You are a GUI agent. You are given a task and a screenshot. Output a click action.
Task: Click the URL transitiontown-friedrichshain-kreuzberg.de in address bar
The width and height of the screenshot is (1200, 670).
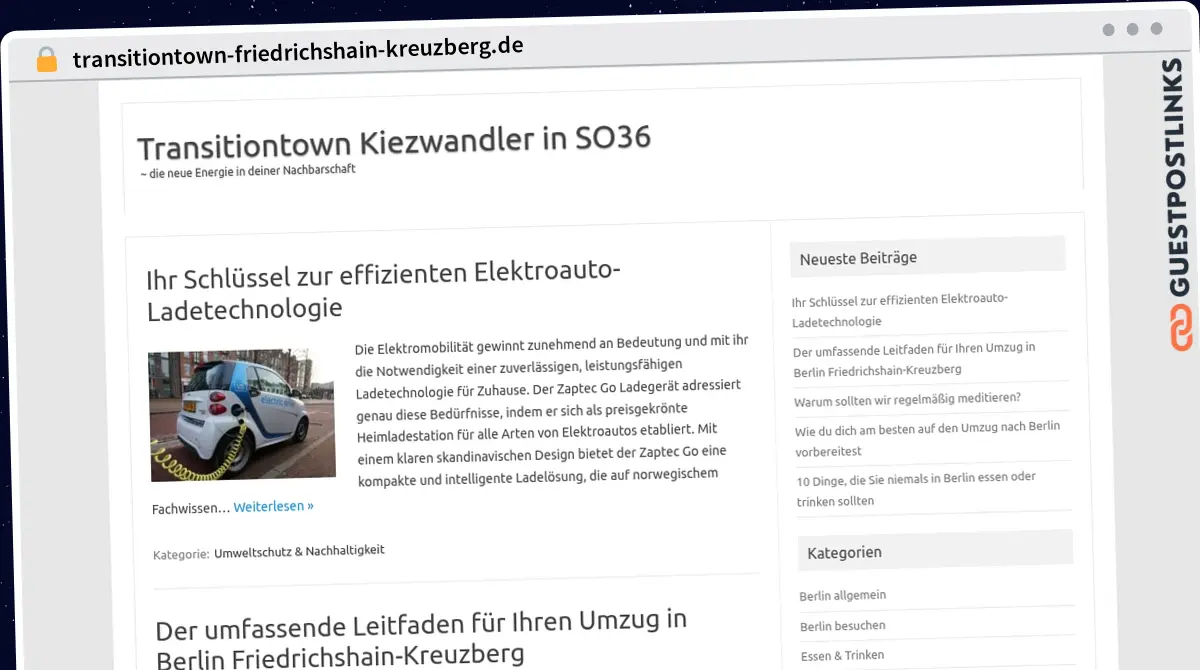[297, 51]
